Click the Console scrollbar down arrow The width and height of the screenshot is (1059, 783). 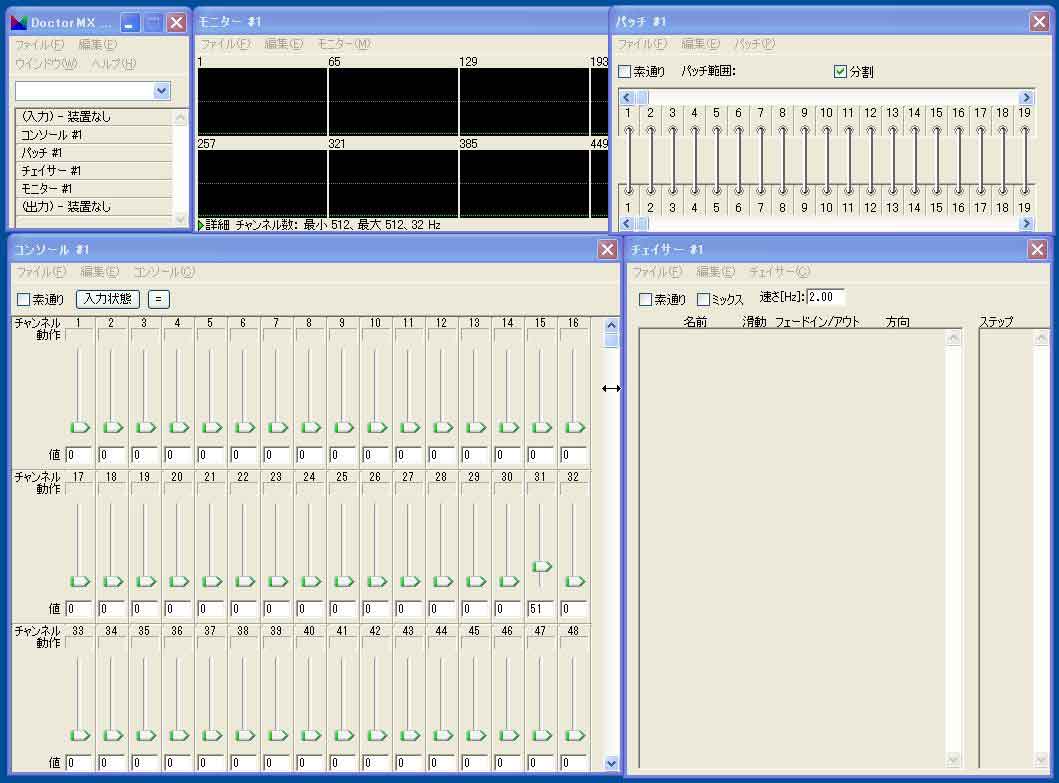(x=611, y=763)
